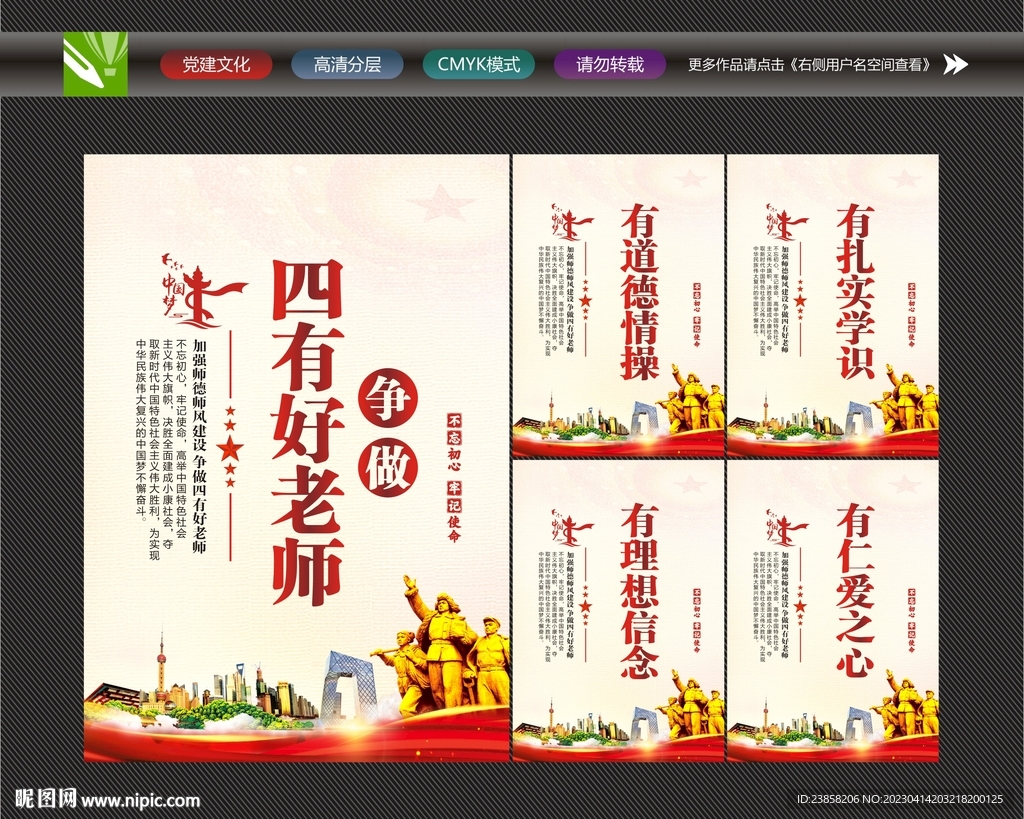Click the 加强师德师风建设 heading on main poster
This screenshot has height=819, width=1024.
pyautogui.click(x=200, y=393)
